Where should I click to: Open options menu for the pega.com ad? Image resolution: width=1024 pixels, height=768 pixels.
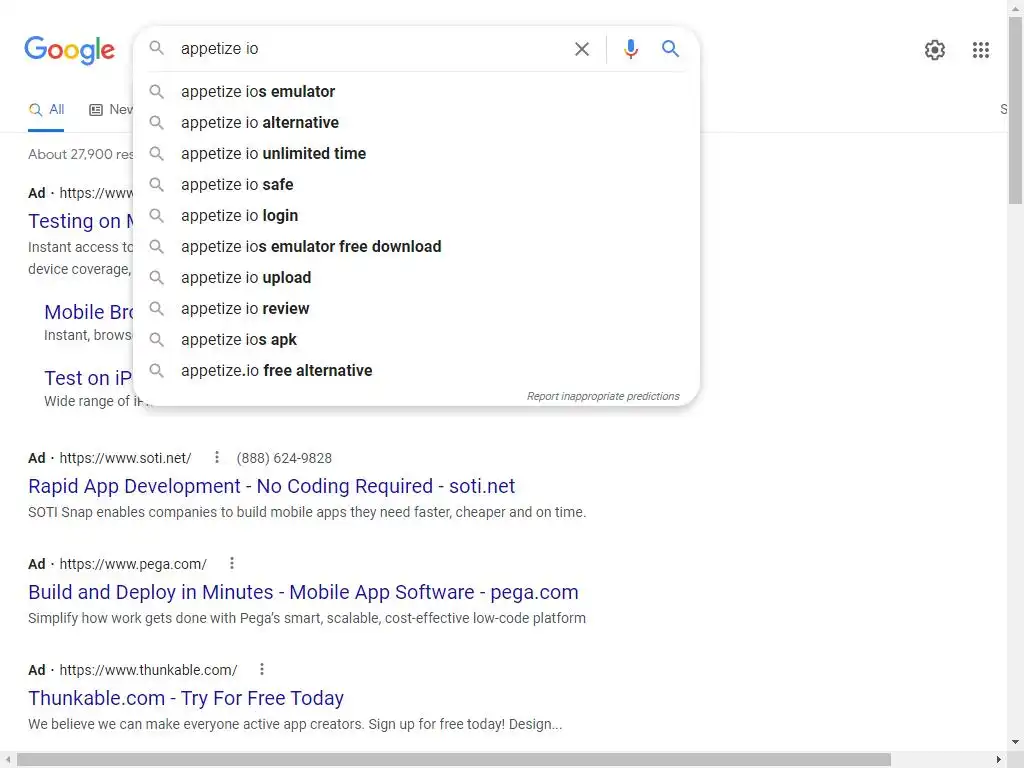pos(232,564)
